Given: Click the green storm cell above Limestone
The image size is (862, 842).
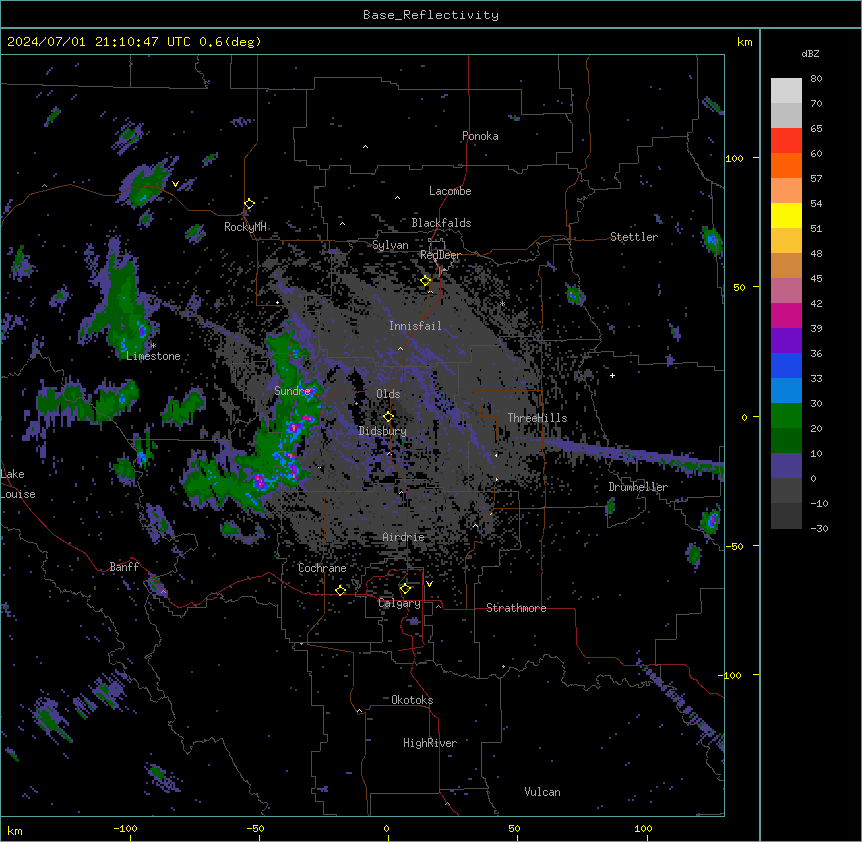Looking at the screenshot, I should click(122, 300).
